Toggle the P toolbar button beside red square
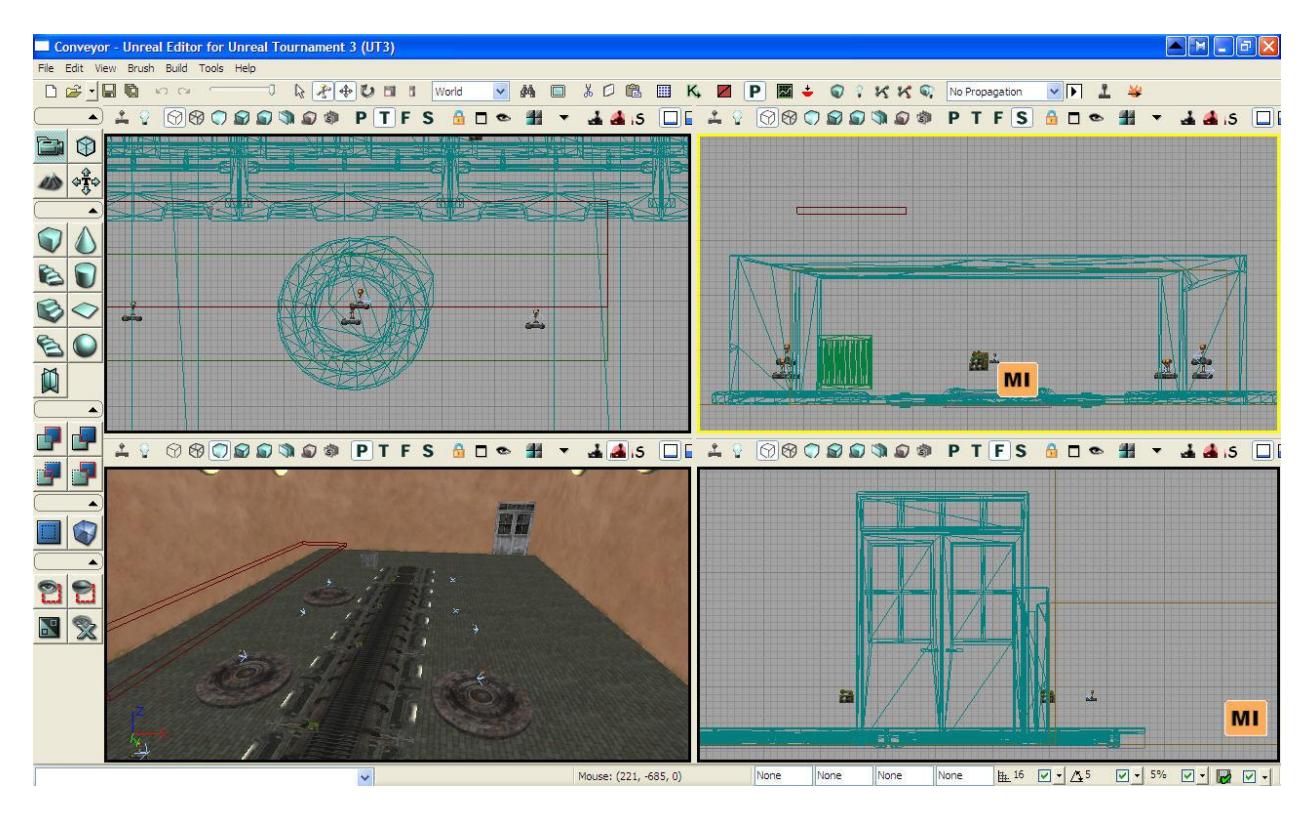The height and width of the screenshot is (819, 1306). (757, 91)
